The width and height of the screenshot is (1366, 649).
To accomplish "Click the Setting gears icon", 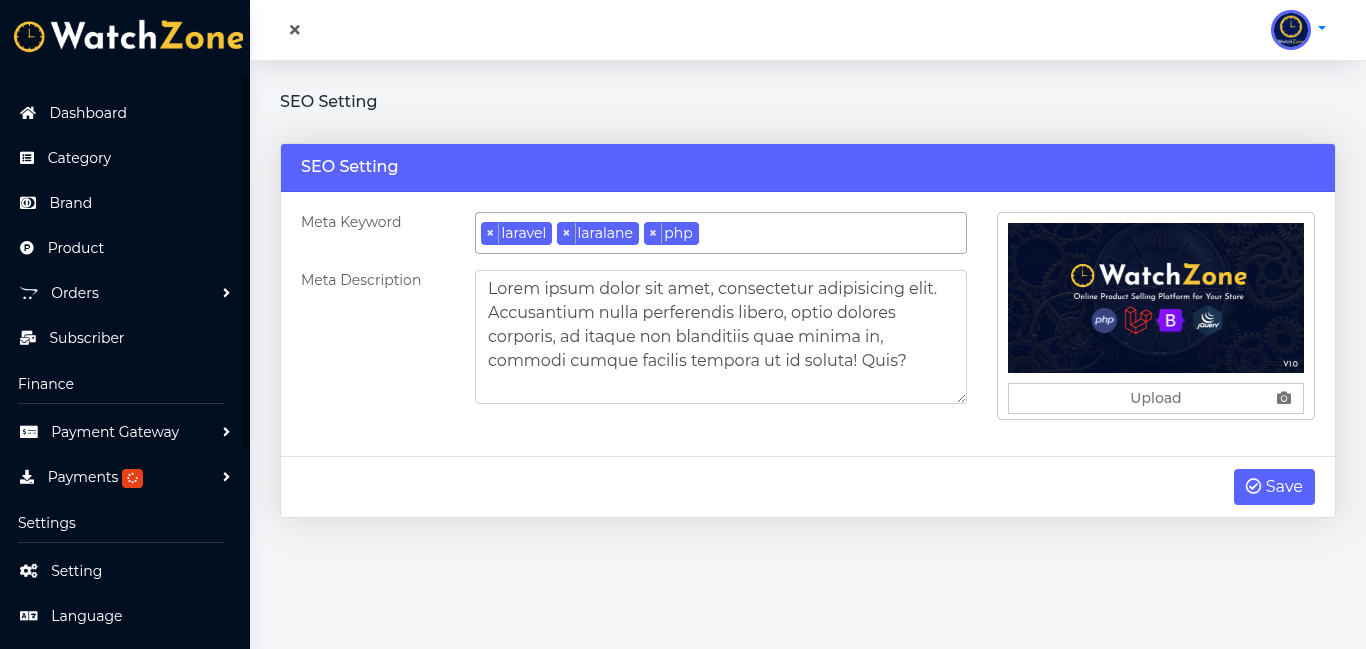I will [x=29, y=571].
